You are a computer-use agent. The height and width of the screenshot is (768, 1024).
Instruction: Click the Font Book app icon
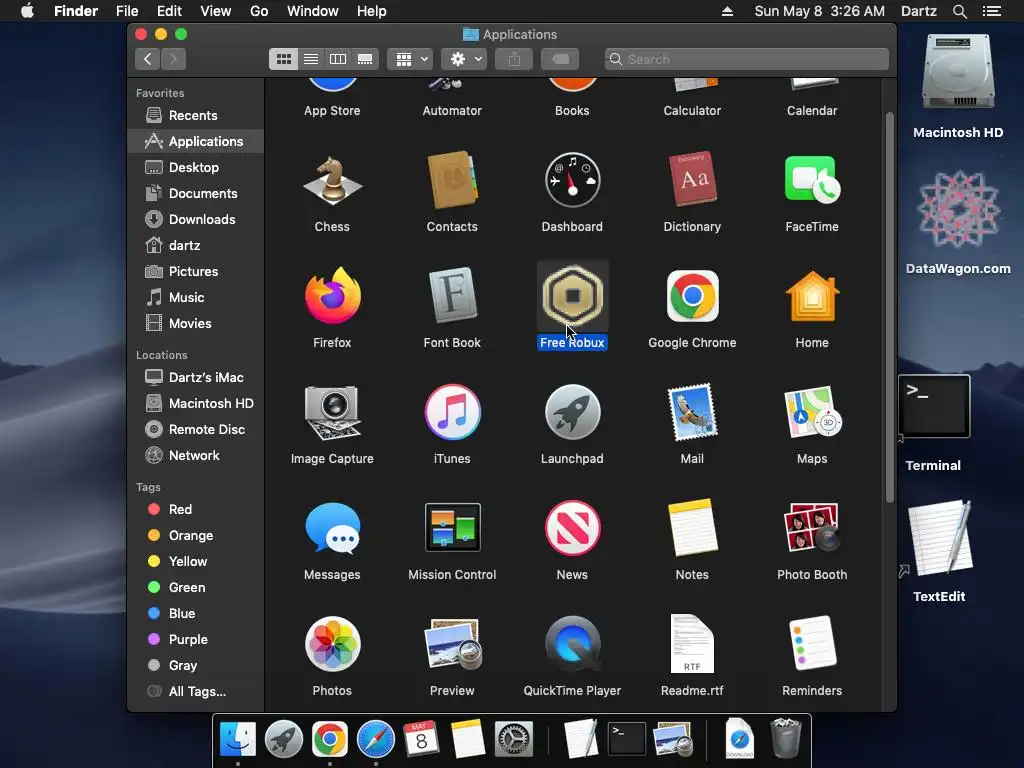pos(452,296)
